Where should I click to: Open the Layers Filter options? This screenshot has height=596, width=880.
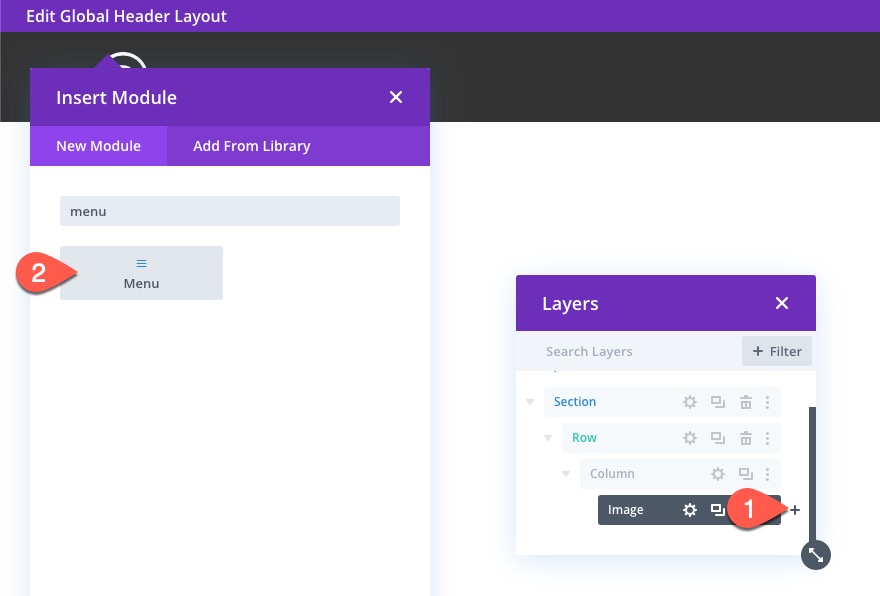(x=777, y=351)
